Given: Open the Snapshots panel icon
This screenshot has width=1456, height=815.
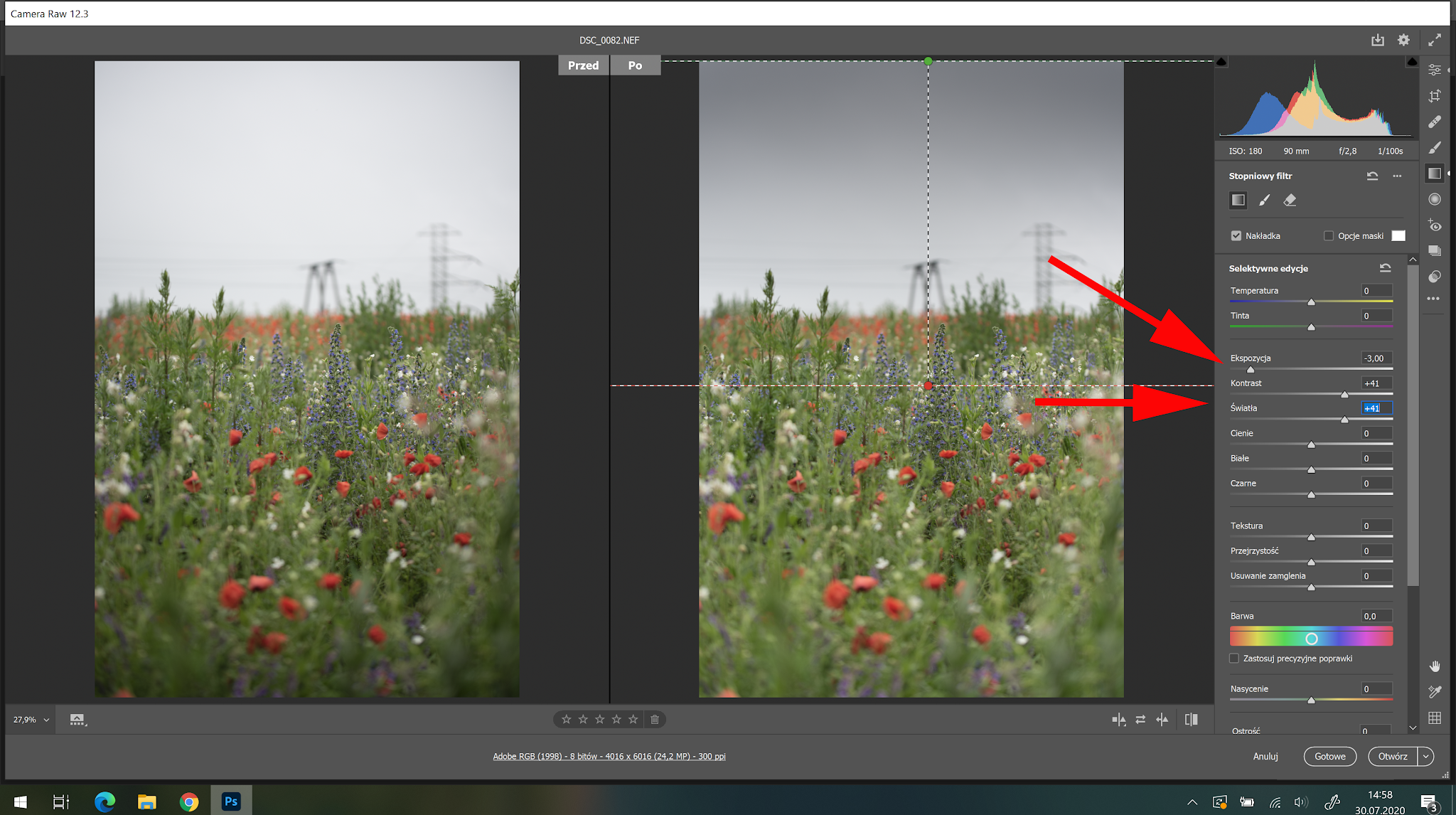Looking at the screenshot, I should [x=1435, y=251].
